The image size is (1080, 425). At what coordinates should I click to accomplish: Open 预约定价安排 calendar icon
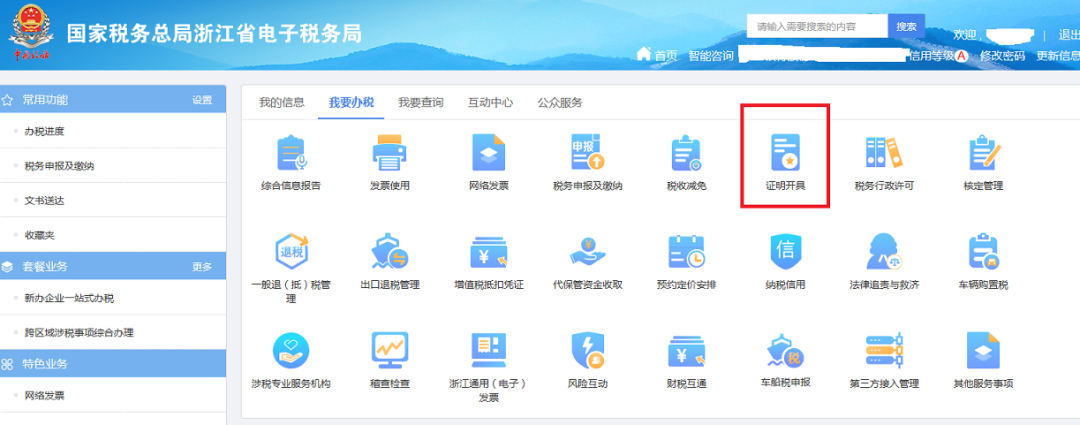pyautogui.click(x=686, y=251)
